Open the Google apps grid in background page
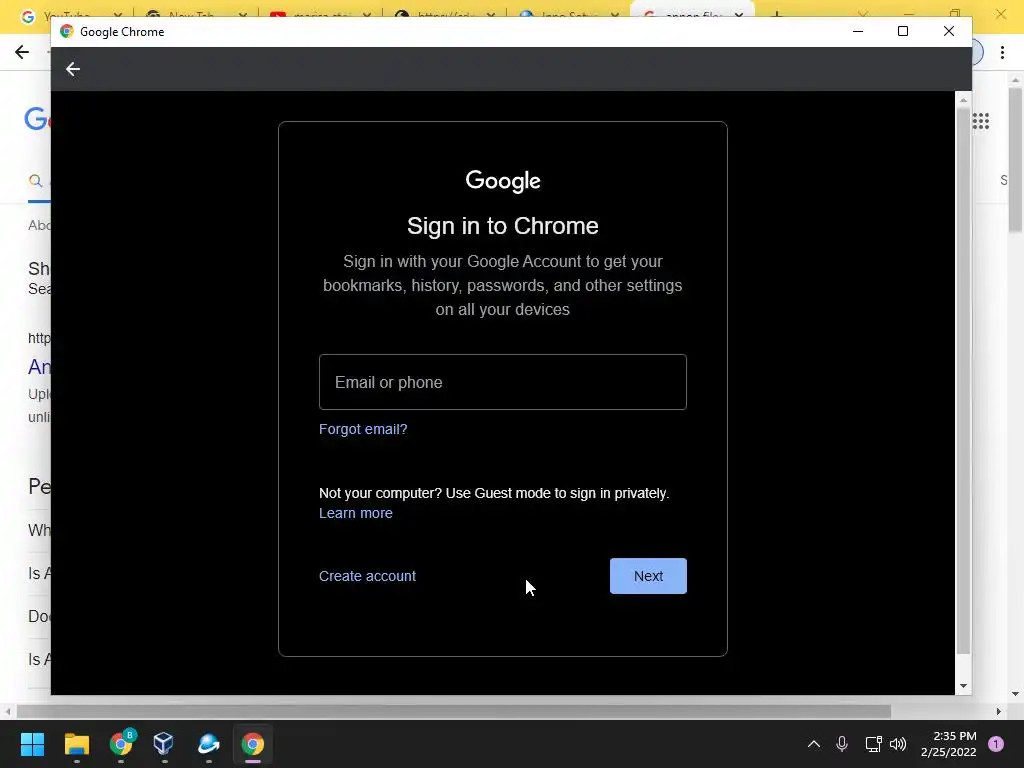The width and height of the screenshot is (1024, 768). [981, 121]
